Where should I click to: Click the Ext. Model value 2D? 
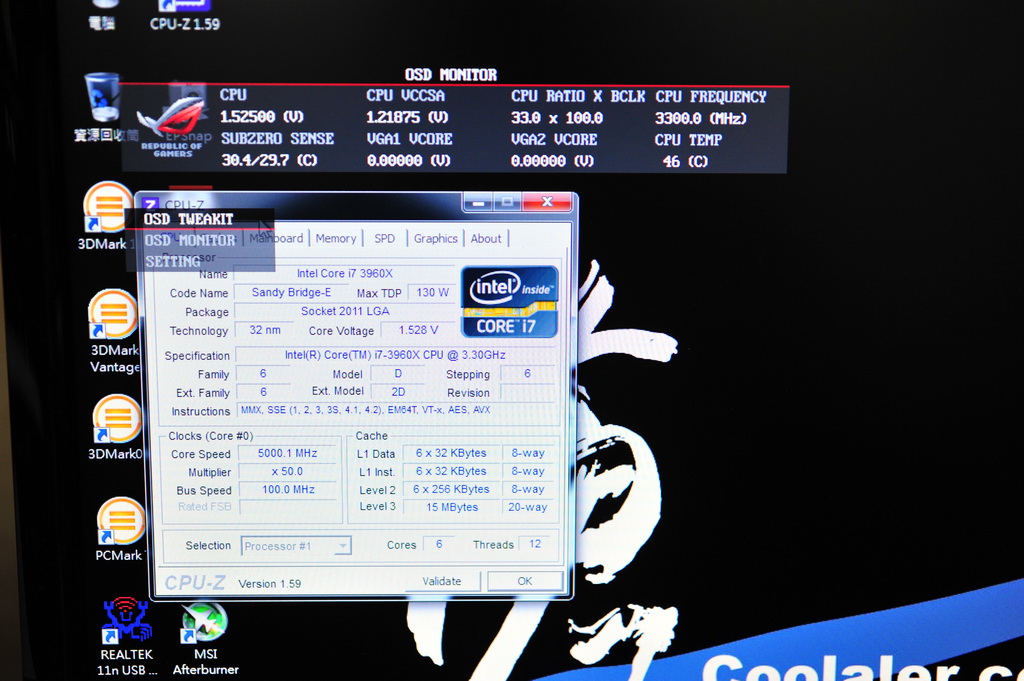(398, 392)
